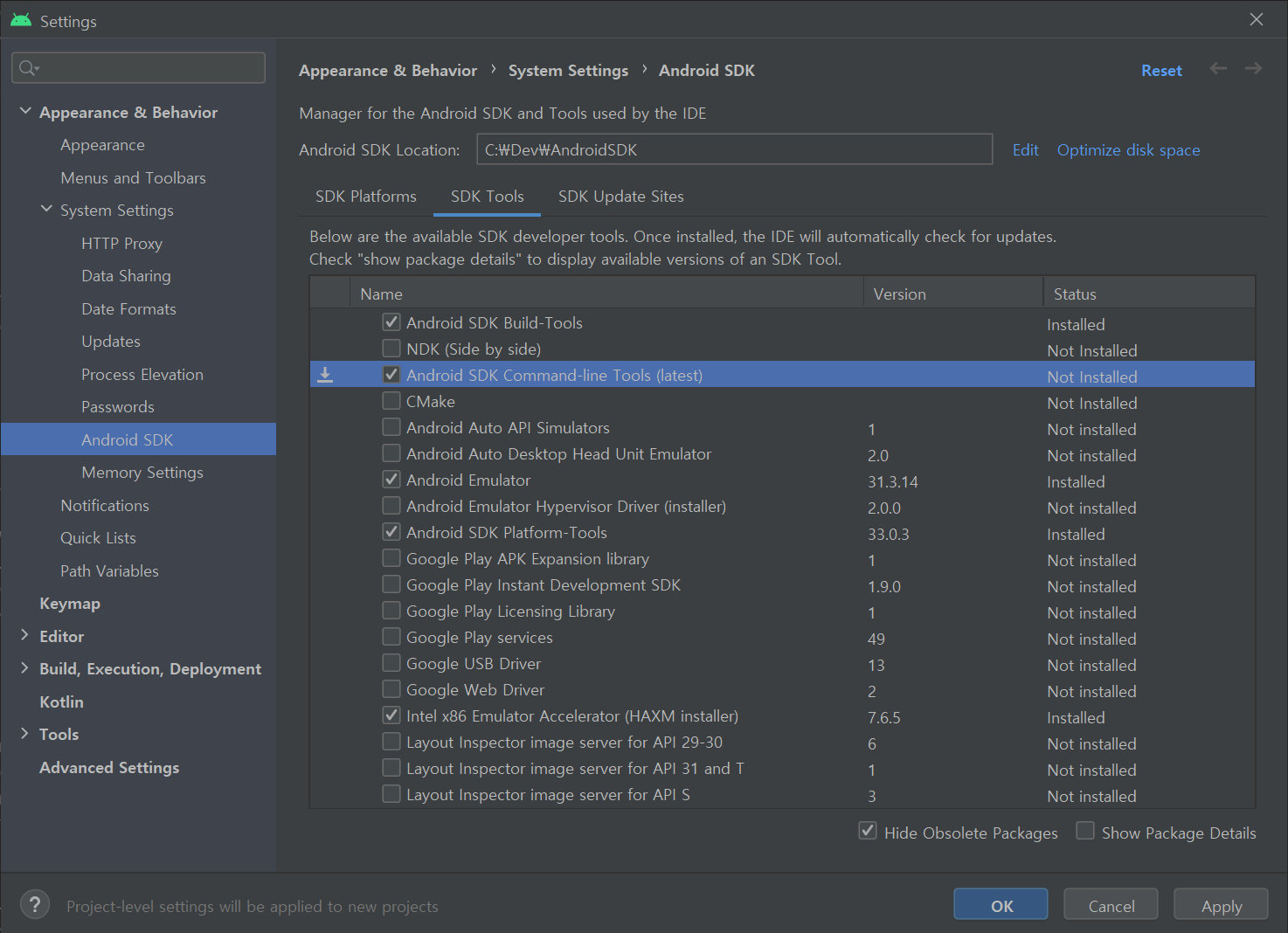This screenshot has height=933, width=1288.
Task: Open Quick Lists settings
Action: 99,538
